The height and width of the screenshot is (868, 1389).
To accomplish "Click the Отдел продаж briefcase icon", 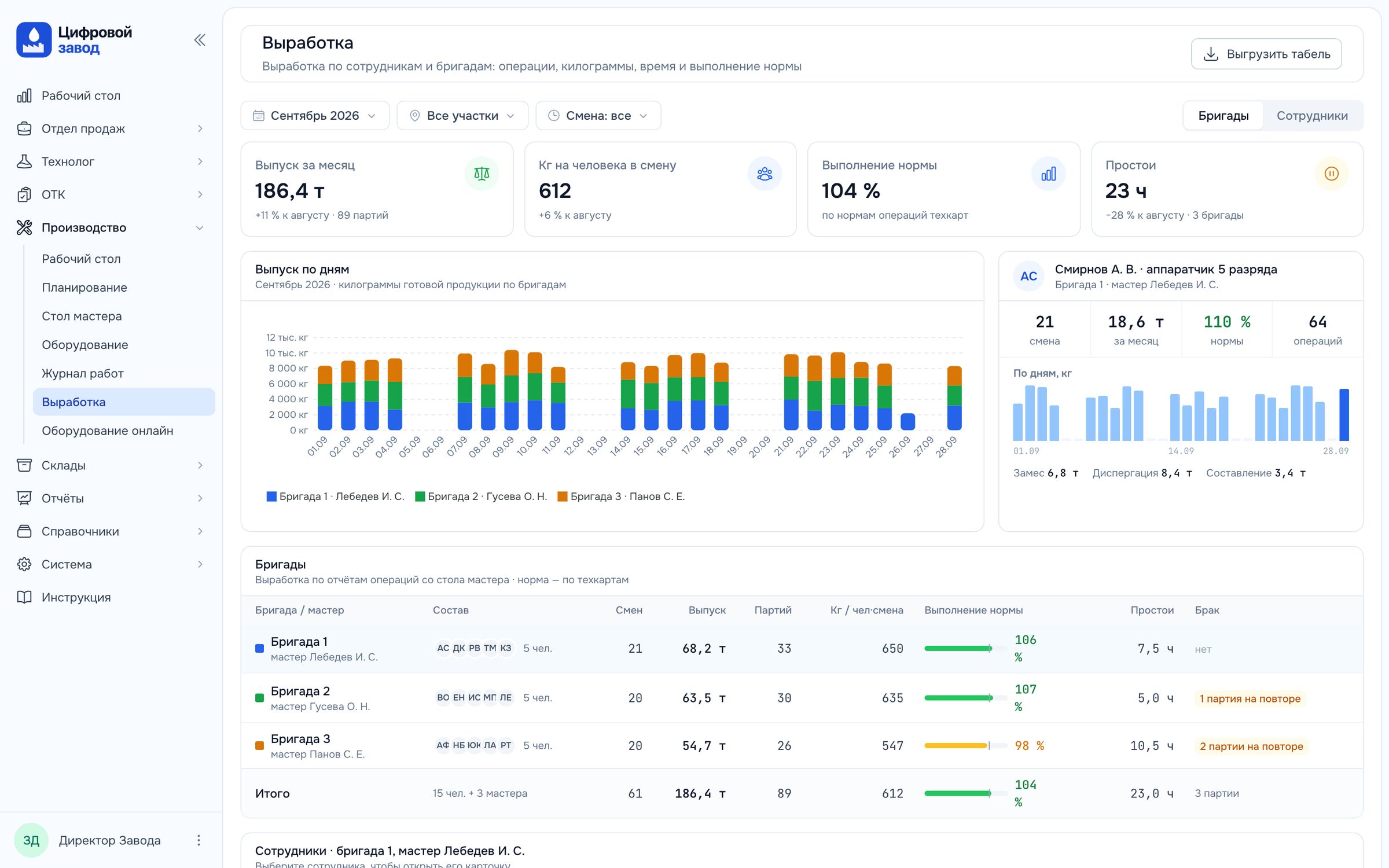I will coord(24,128).
